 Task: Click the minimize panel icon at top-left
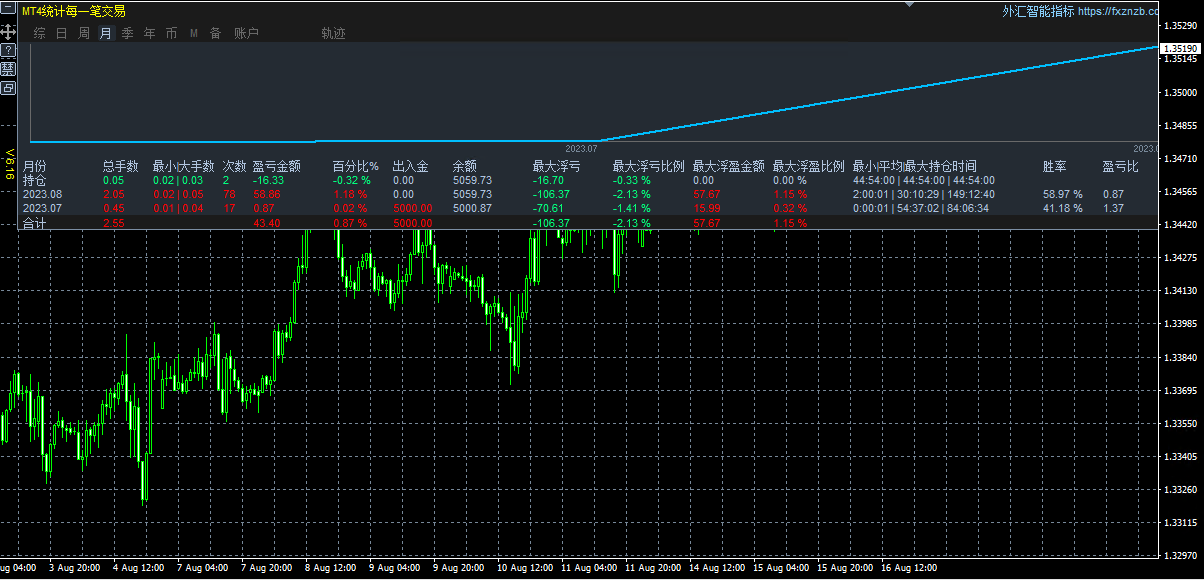[x=7, y=10]
